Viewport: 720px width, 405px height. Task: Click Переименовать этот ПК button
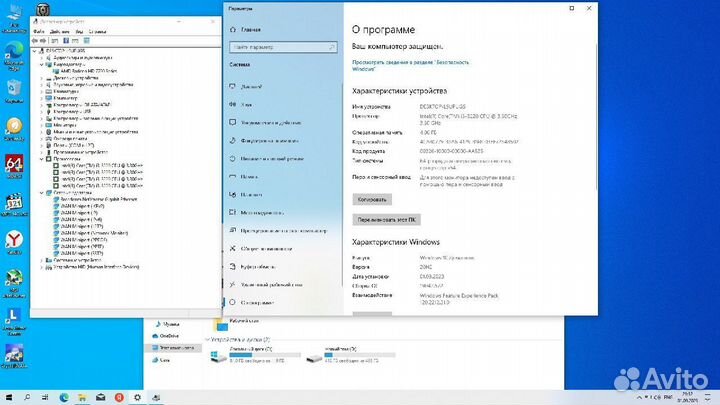coord(386,219)
